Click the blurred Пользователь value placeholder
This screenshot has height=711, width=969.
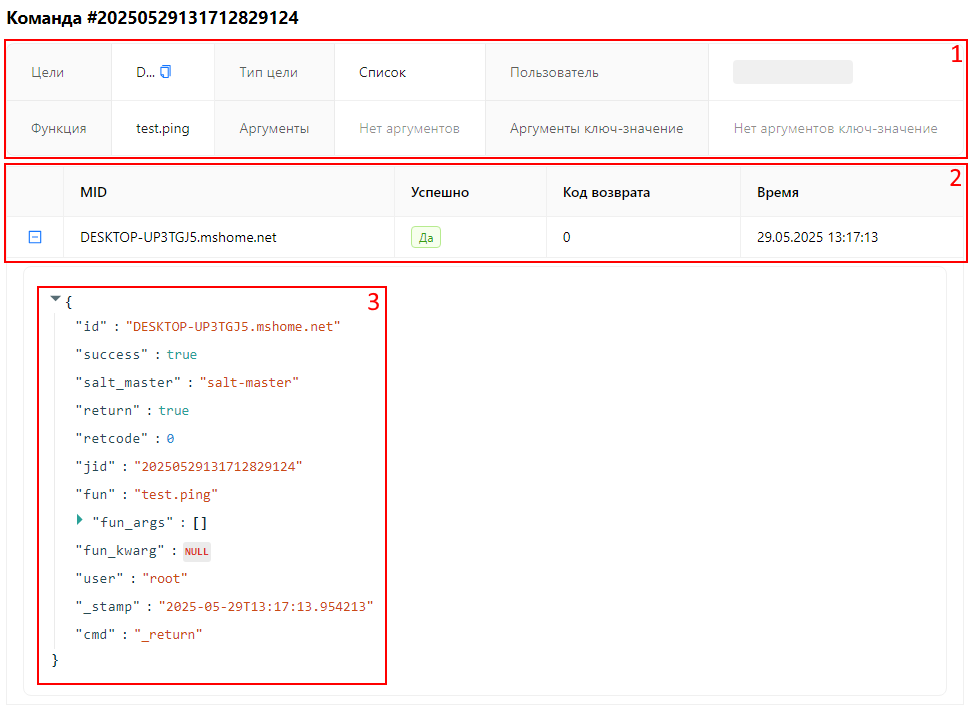click(x=792, y=72)
